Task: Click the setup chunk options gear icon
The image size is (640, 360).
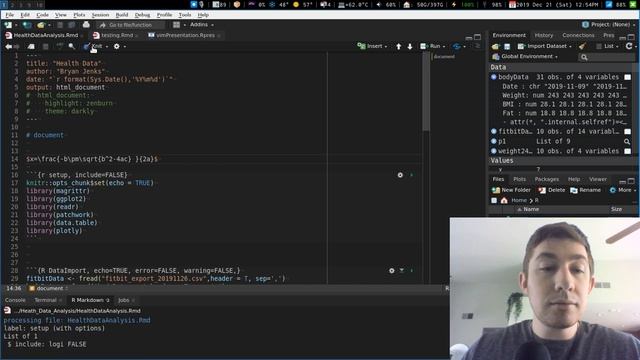Action: tap(400, 175)
